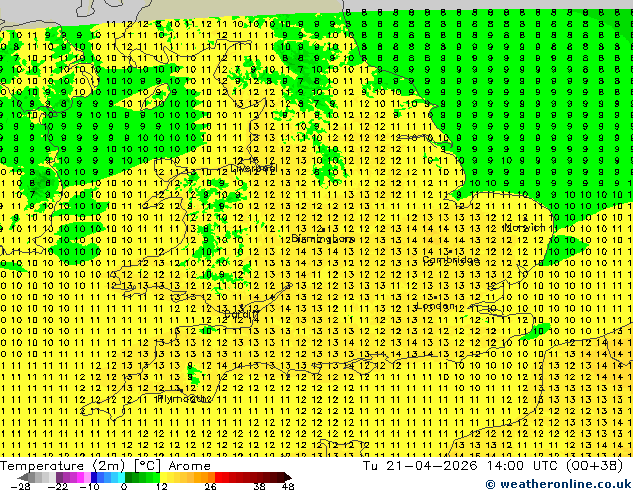Viewport: 634px width, 490px height.
Task: Click the Liverpool city label
Action: click(254, 167)
